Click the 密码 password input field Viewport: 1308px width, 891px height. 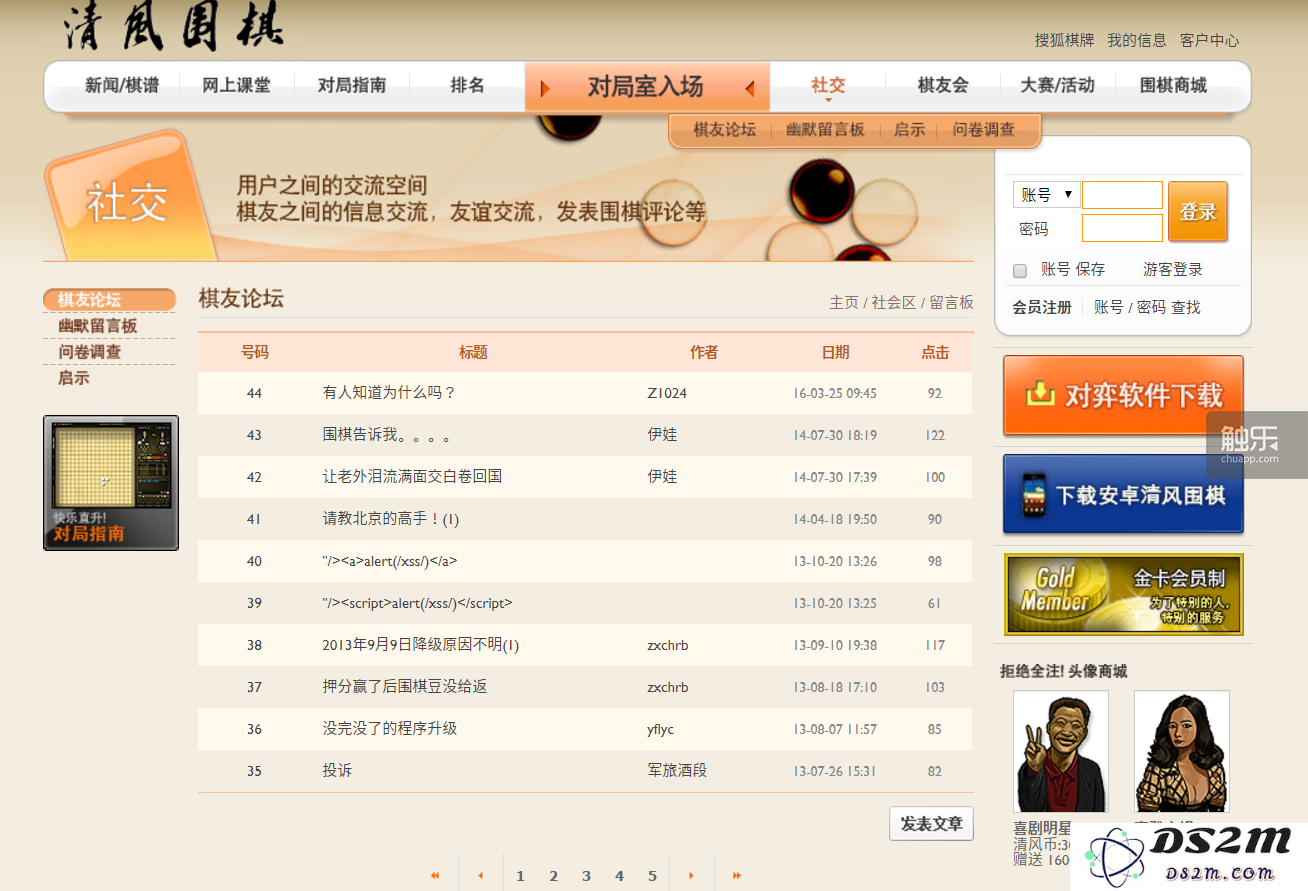pyautogui.click(x=1122, y=228)
